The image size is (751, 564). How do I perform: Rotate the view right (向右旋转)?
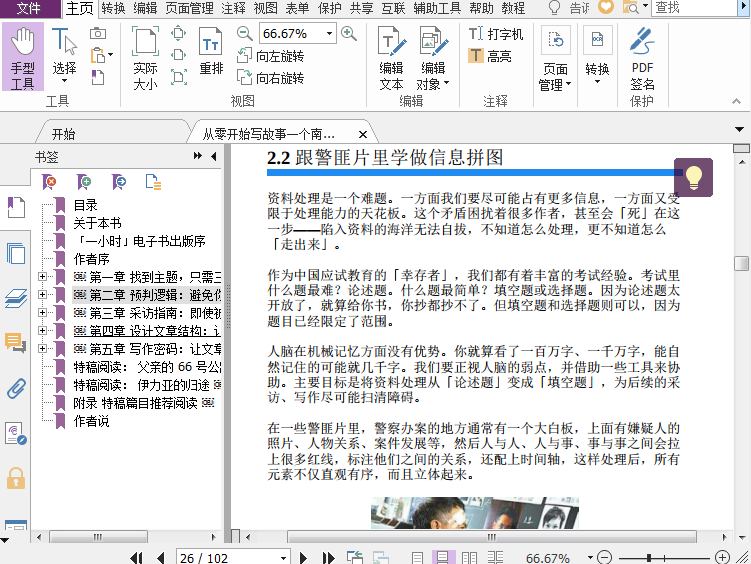tap(271, 78)
